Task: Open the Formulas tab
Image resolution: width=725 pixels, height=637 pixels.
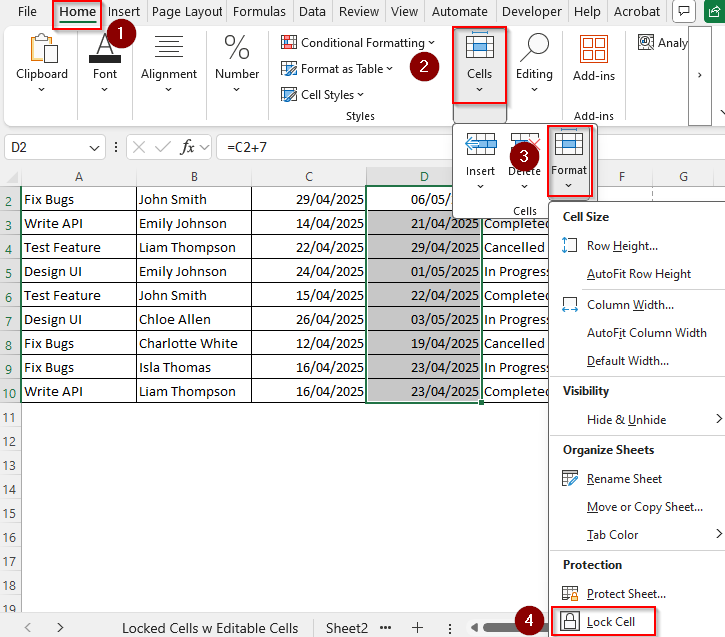Action: 259,12
